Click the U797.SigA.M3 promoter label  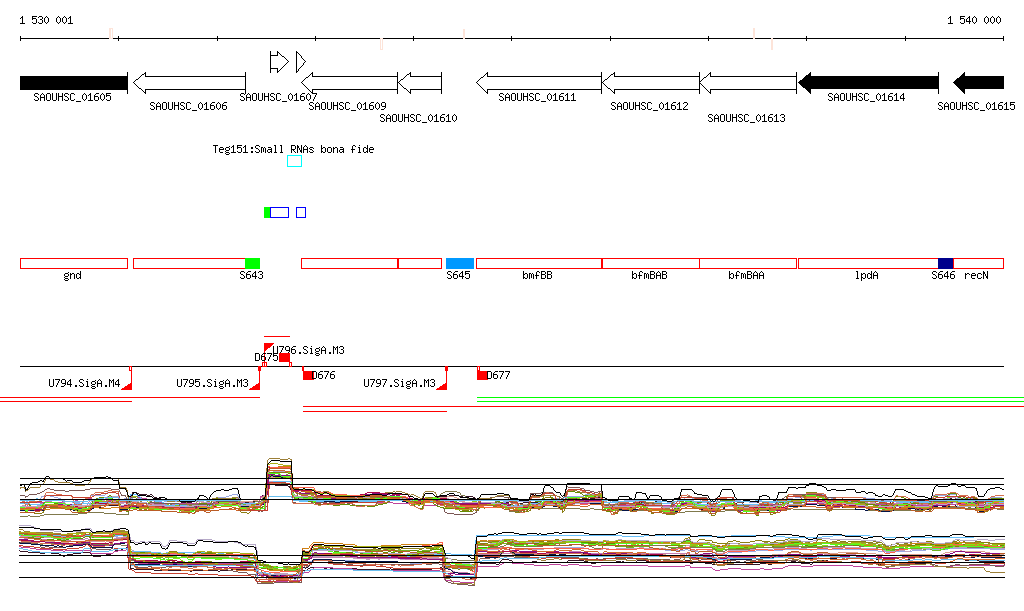pos(399,383)
